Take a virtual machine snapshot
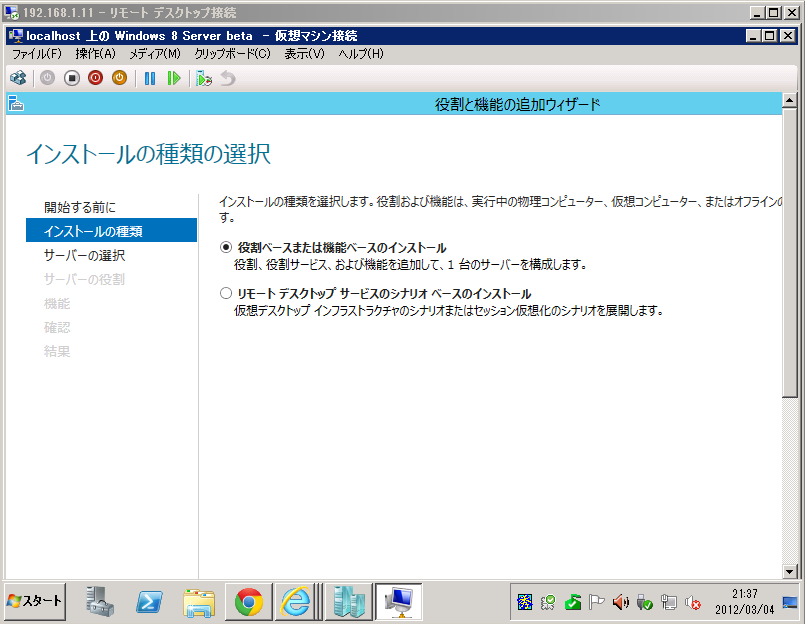Screen dimensions: 805x624 204,78
